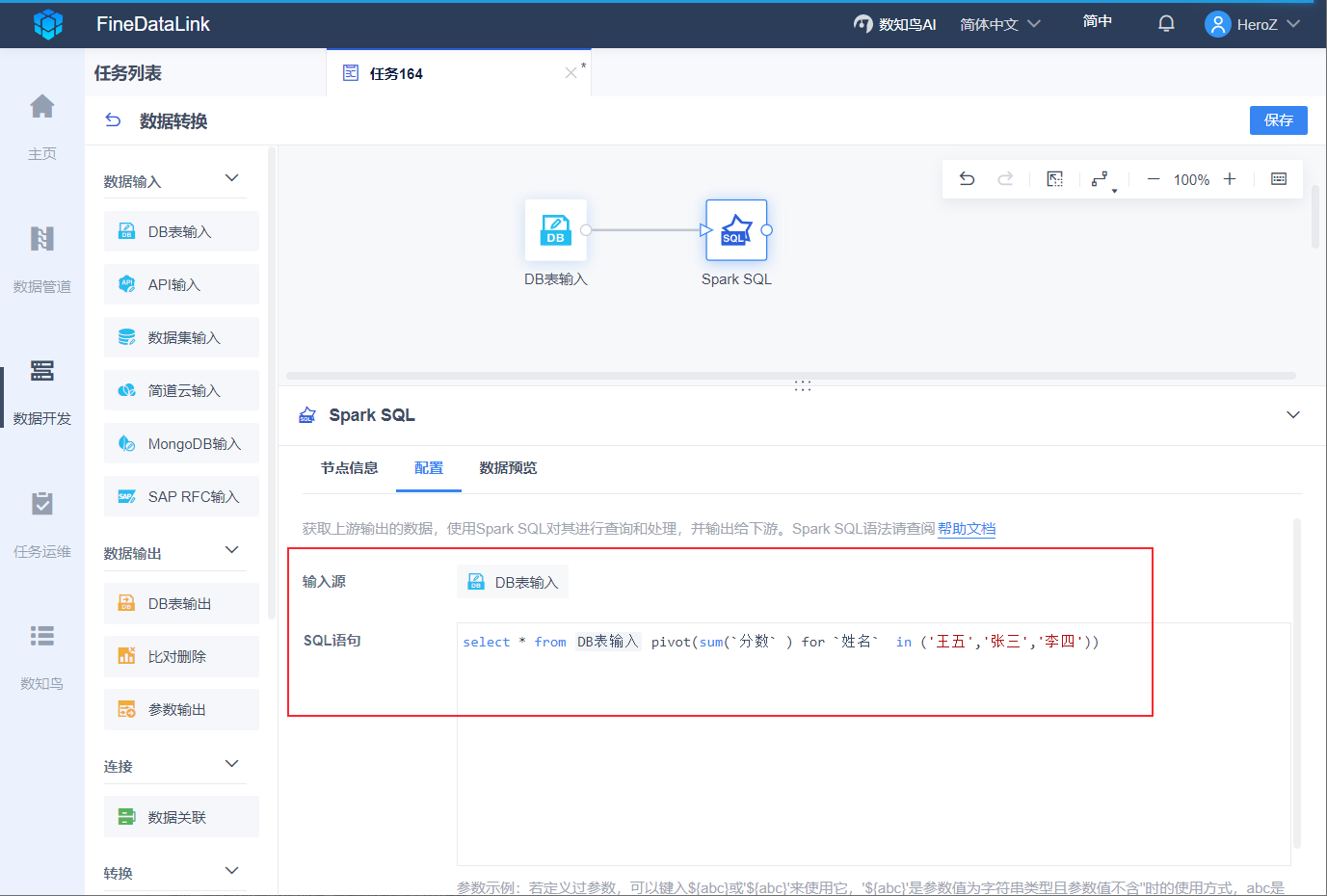Undo the last canvas action
This screenshot has height=896, width=1327.
pos(967,179)
